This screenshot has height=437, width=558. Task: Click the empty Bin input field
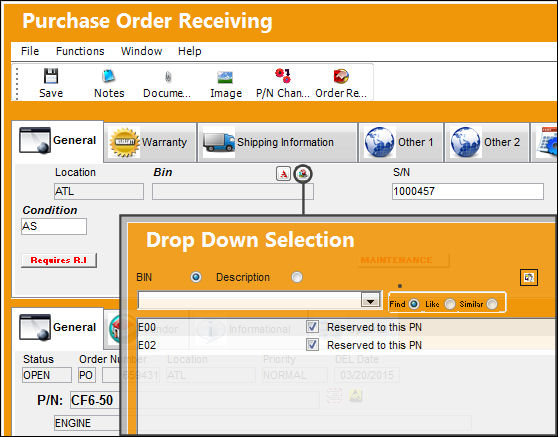click(x=233, y=191)
